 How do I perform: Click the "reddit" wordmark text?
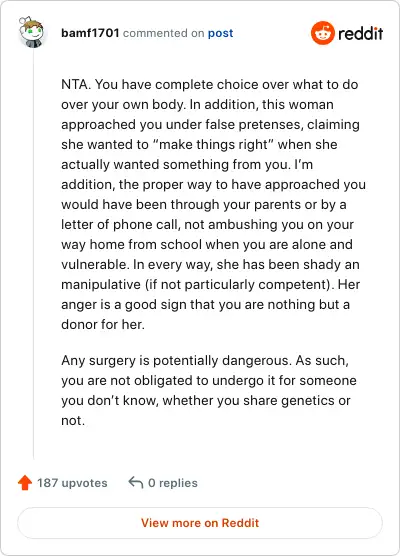(x=361, y=33)
